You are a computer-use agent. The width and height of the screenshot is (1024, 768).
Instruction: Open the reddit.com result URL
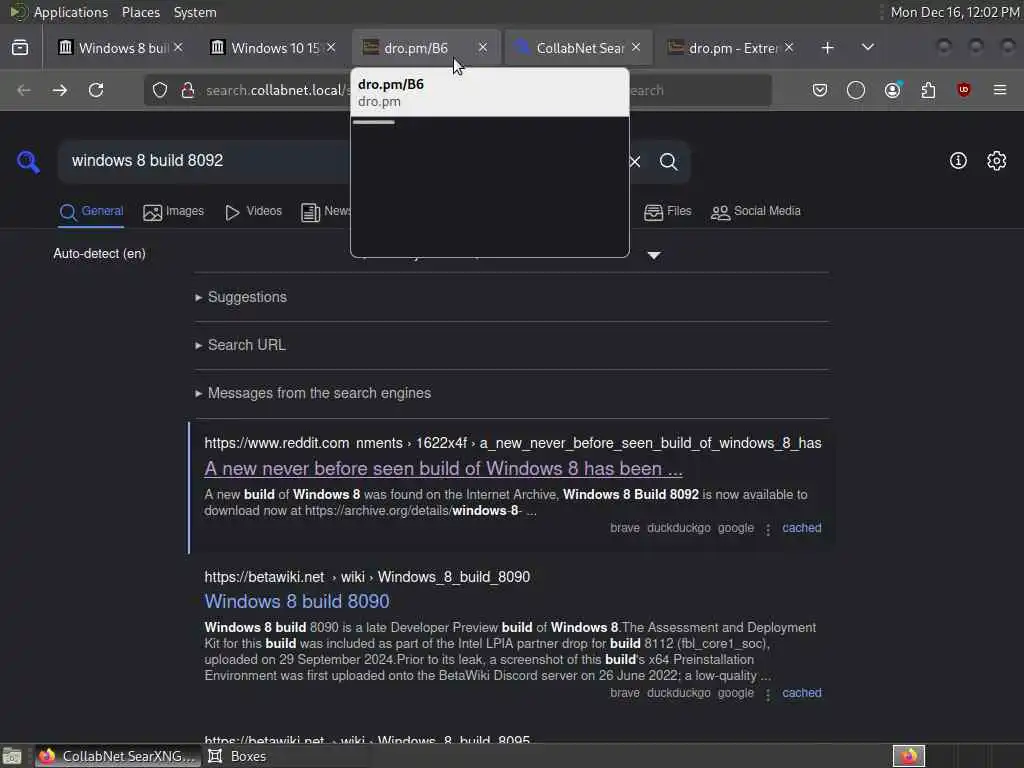(513, 443)
